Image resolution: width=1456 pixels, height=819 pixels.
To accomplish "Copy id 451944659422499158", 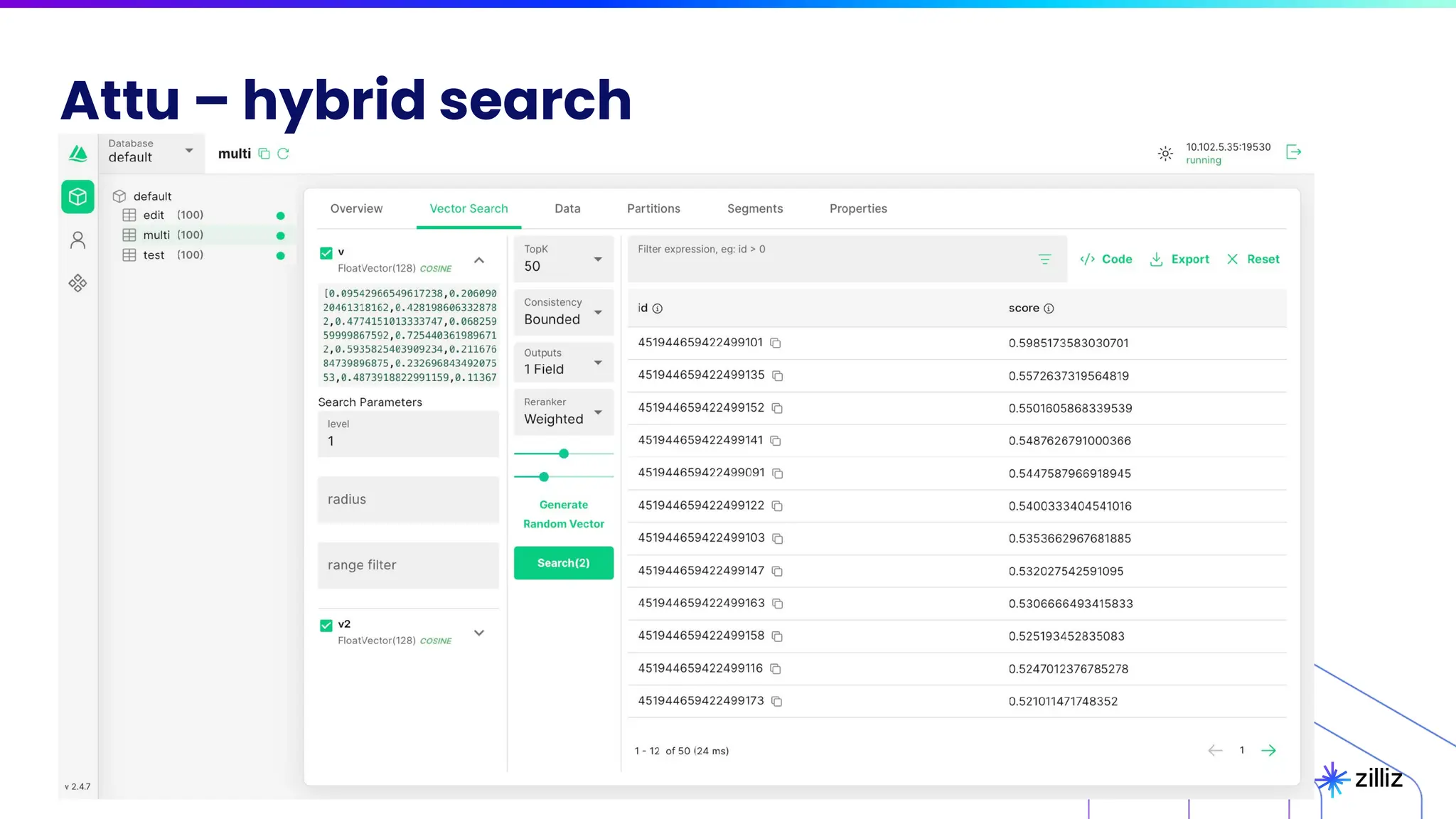I will pyautogui.click(x=777, y=637).
